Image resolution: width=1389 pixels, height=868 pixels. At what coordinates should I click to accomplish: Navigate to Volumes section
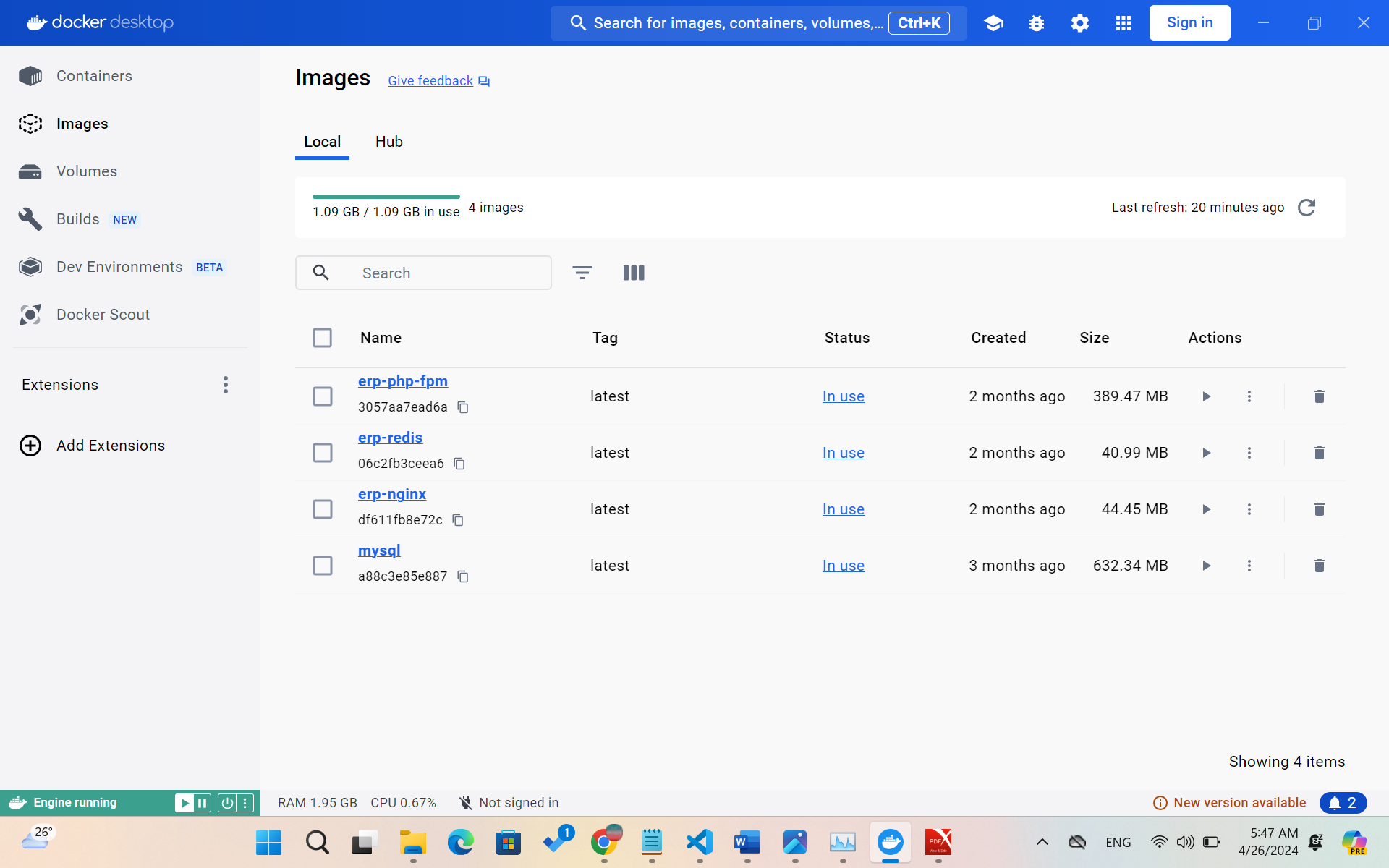pyautogui.click(x=87, y=171)
